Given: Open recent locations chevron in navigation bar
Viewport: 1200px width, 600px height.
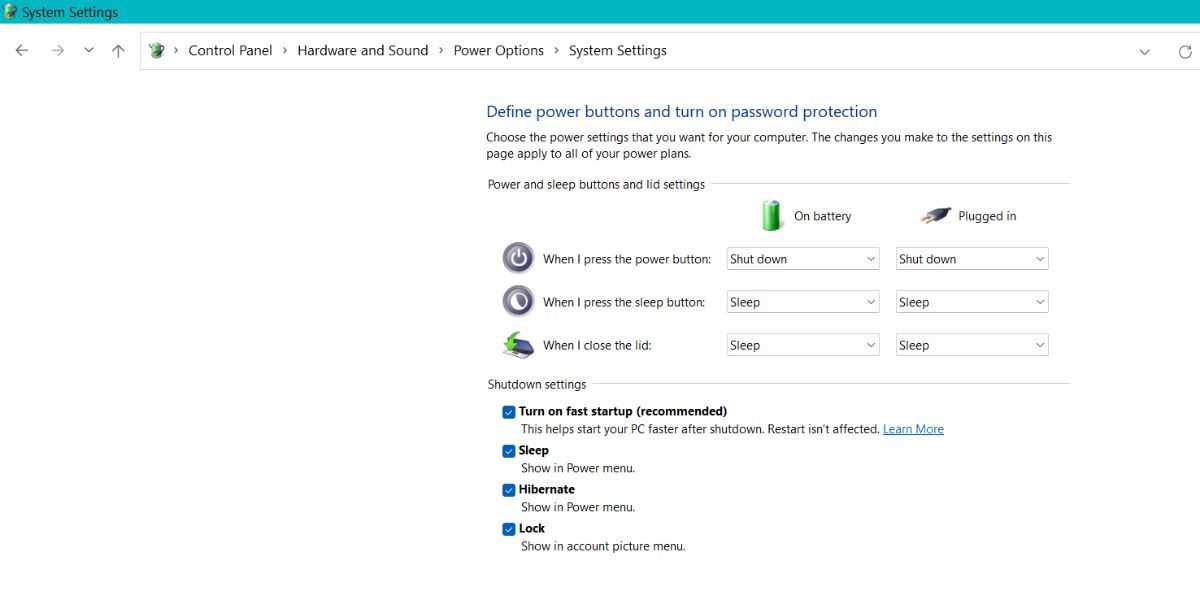Looking at the screenshot, I should pos(89,51).
